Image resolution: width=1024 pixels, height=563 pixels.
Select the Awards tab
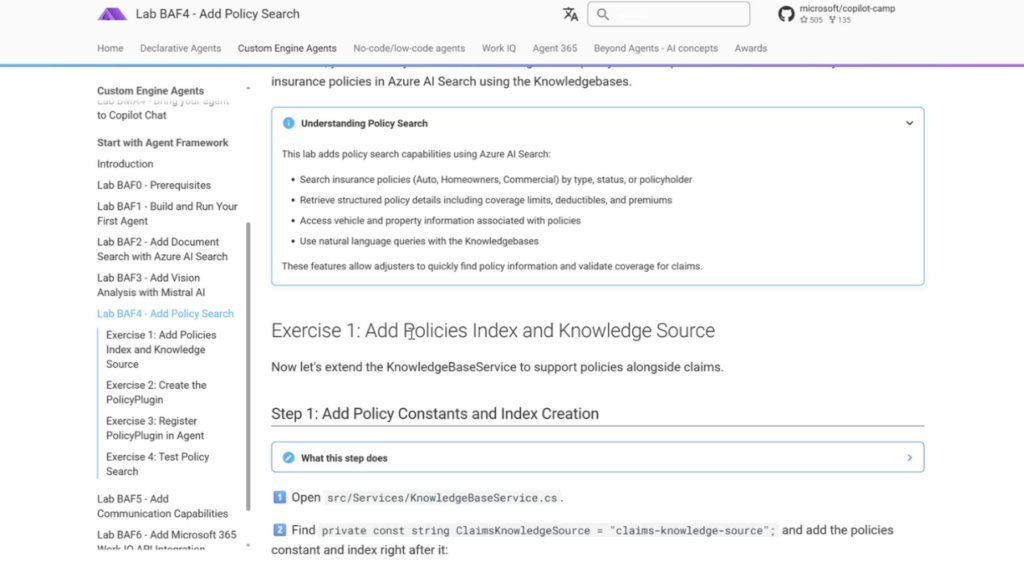(x=750, y=48)
